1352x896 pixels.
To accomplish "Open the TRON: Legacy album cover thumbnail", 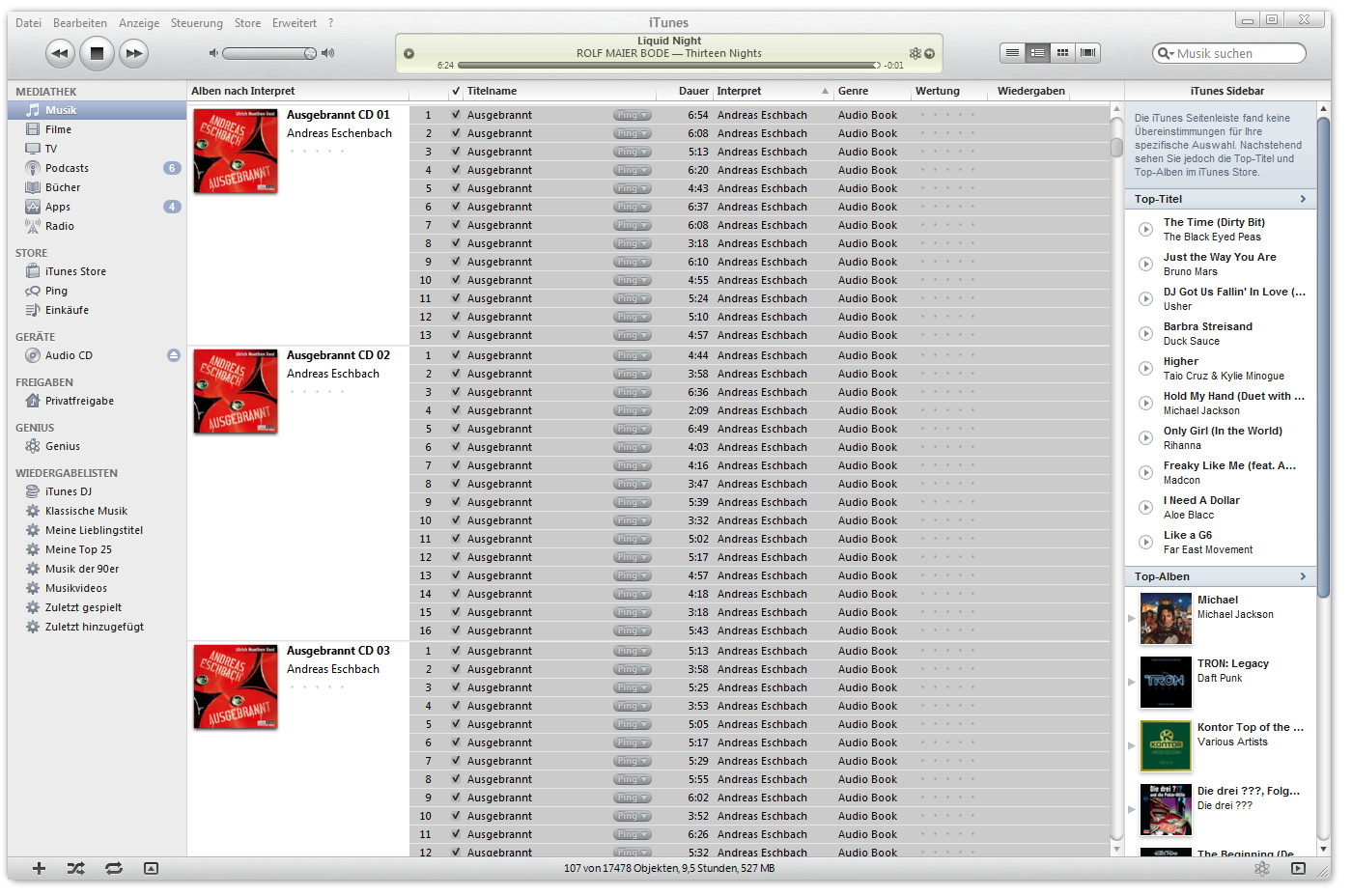I will 1166,682.
